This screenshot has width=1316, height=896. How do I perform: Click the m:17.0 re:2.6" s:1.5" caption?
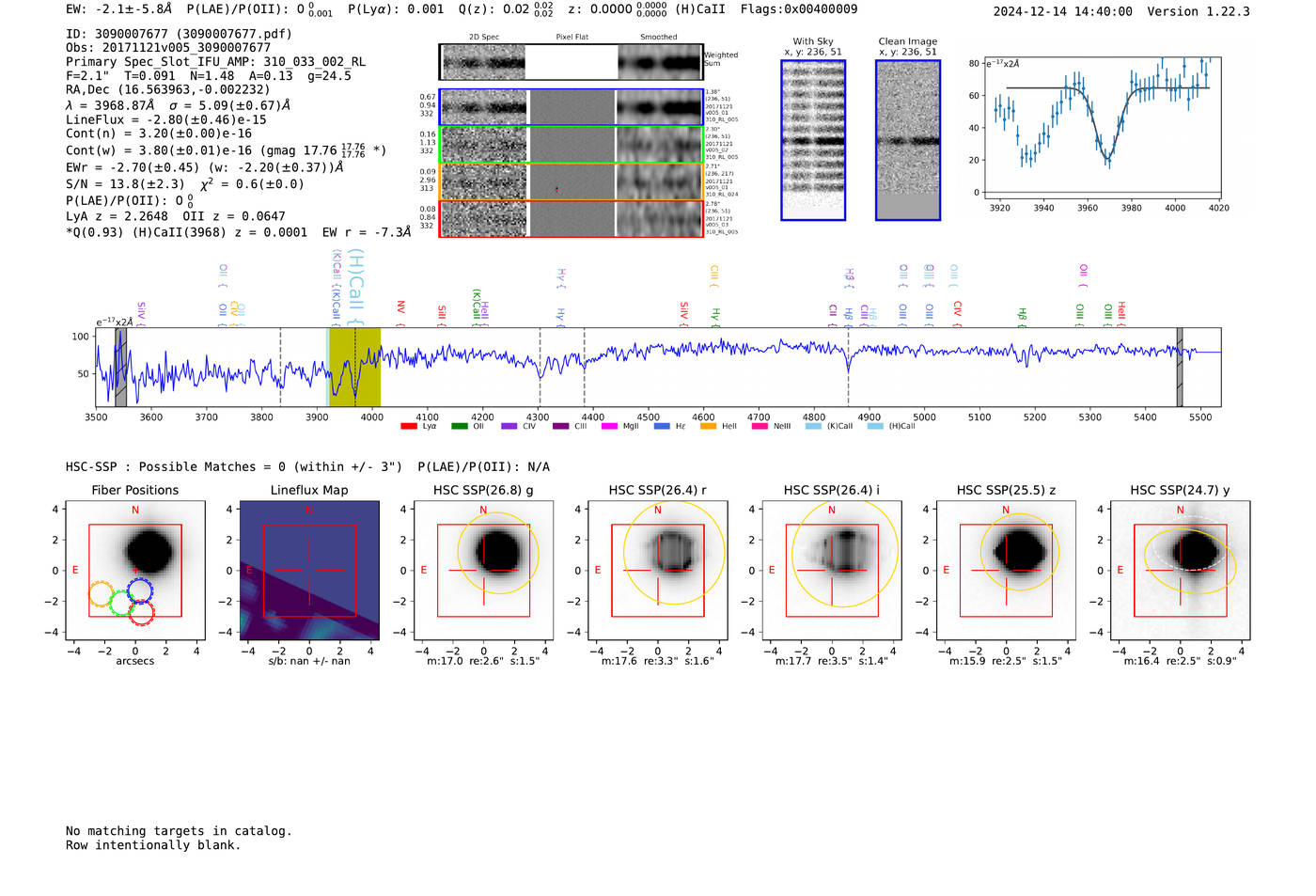point(483,661)
